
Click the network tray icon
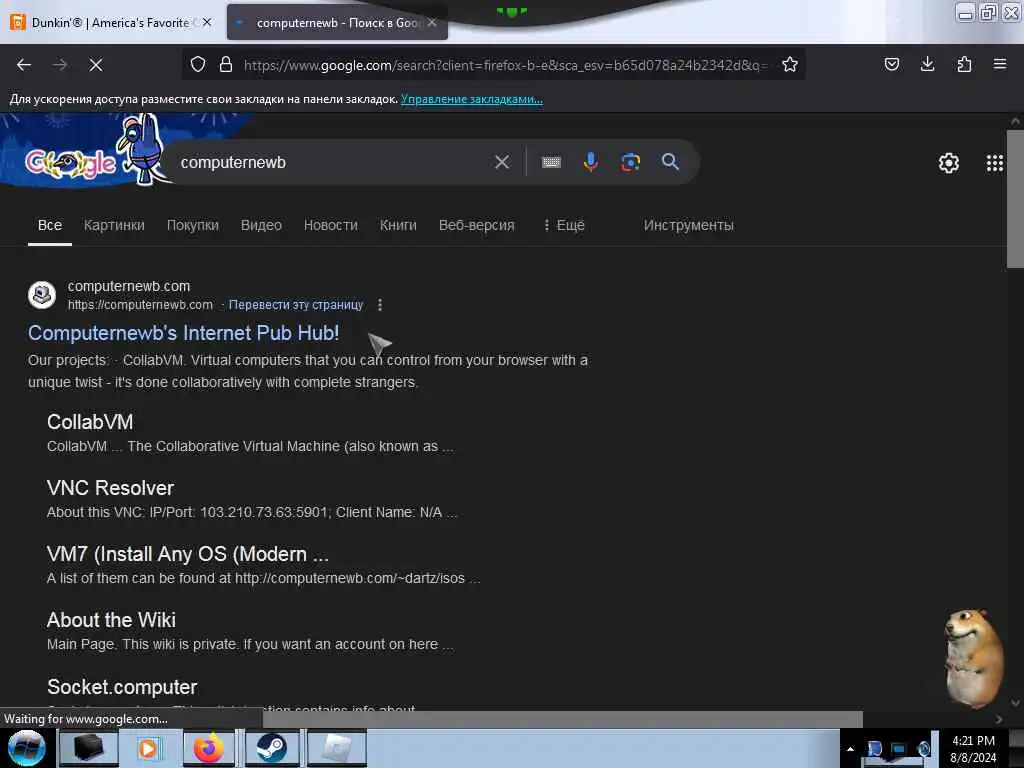[x=899, y=749]
